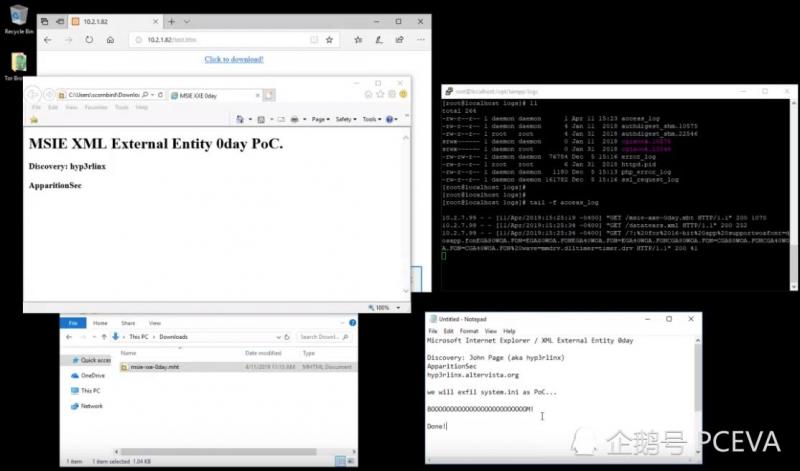Open File tab in File Explorer
The image size is (800, 471).
[x=73, y=323]
